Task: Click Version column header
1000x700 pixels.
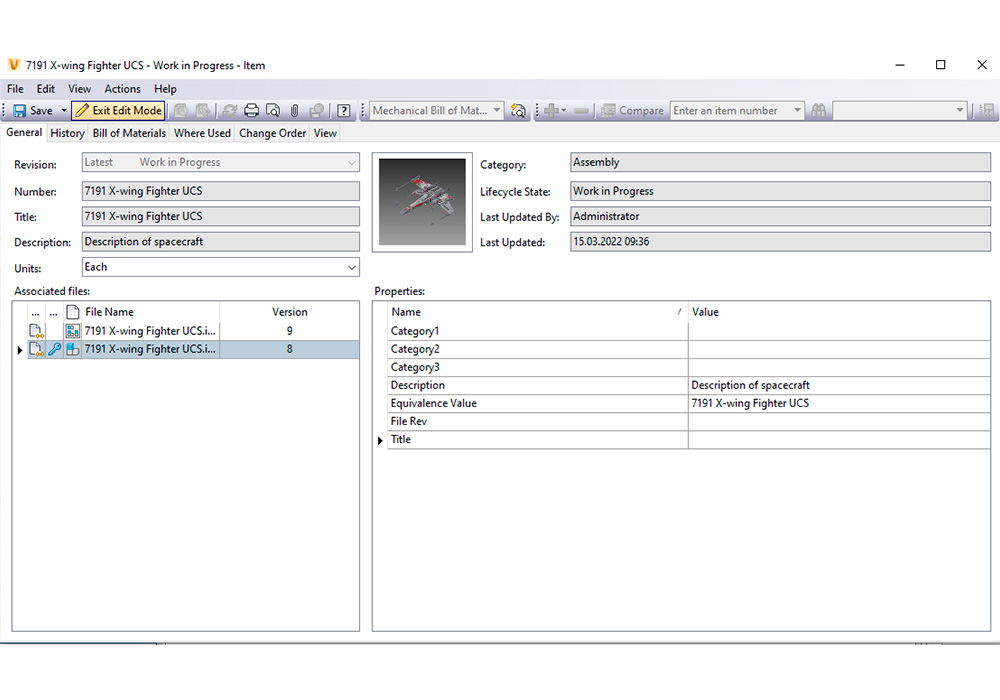Action: [290, 312]
